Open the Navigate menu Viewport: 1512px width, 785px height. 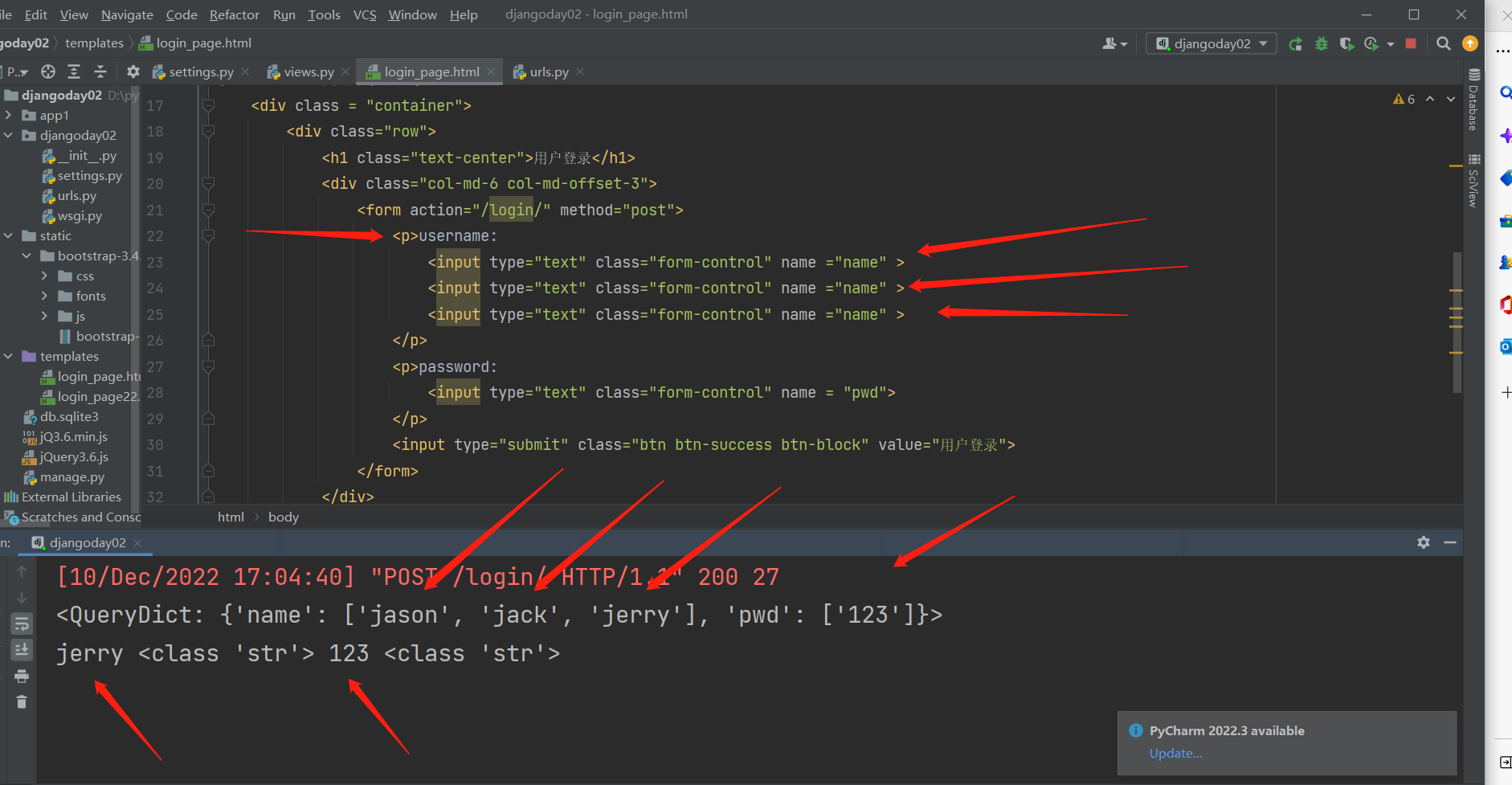[x=127, y=14]
